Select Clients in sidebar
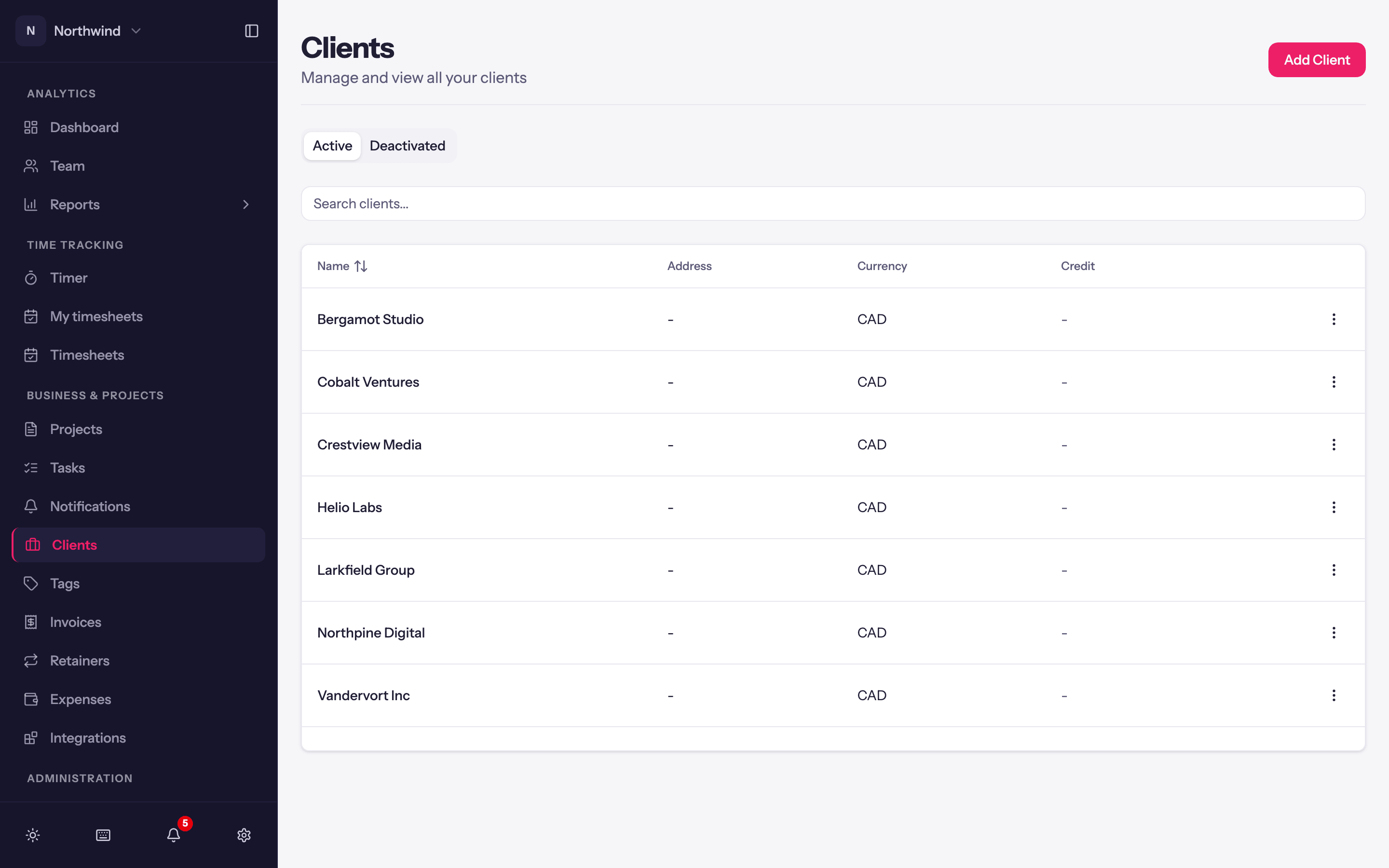This screenshot has width=1389, height=868. click(x=138, y=545)
